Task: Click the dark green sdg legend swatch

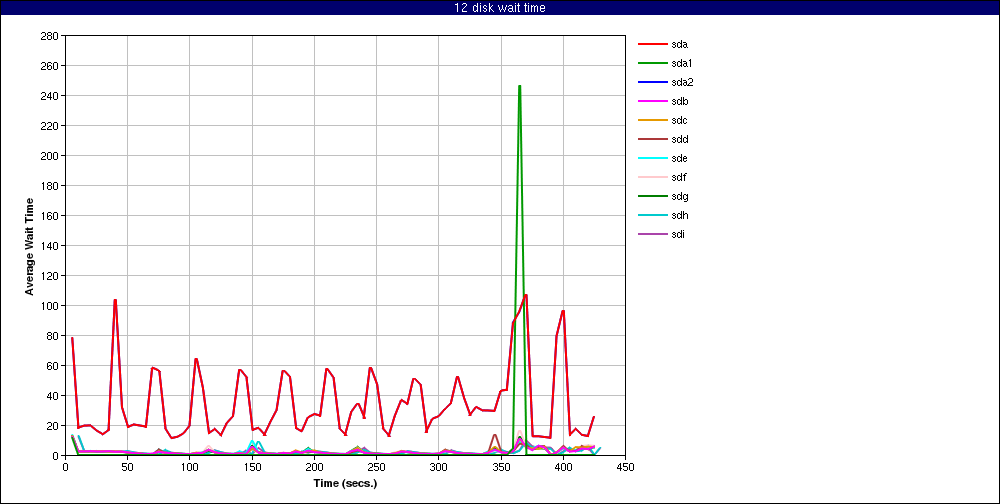Action: pos(652,196)
